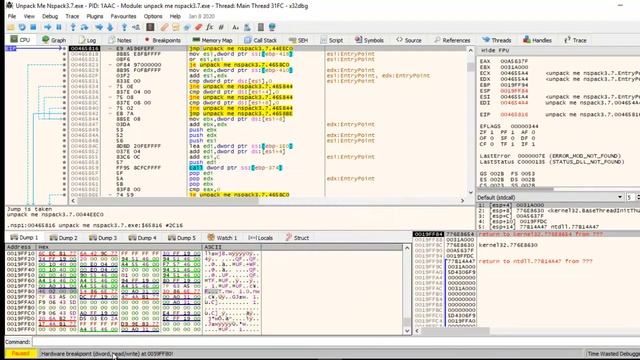Image resolution: width=640 pixels, height=360 pixels.
Task: Open the Labels tag toolbar icon
Action: [x=187, y=27]
